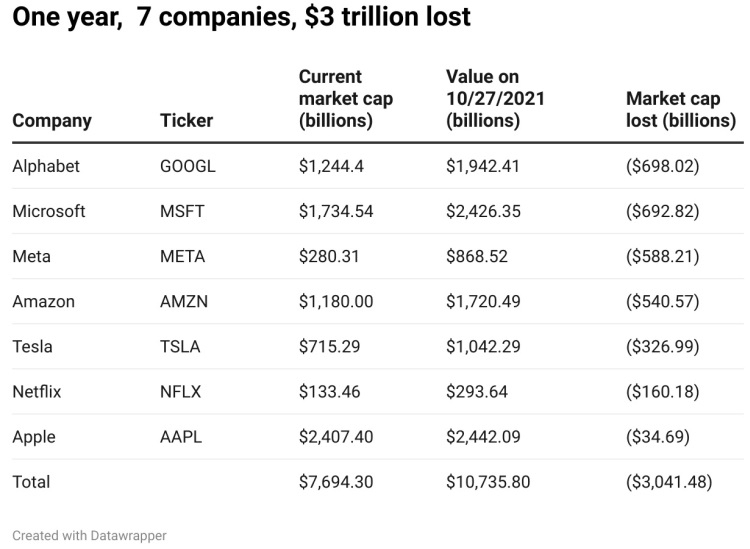The height and width of the screenshot is (549, 750).
Task: Select the Microsoft company cell
Action: [x=49, y=211]
